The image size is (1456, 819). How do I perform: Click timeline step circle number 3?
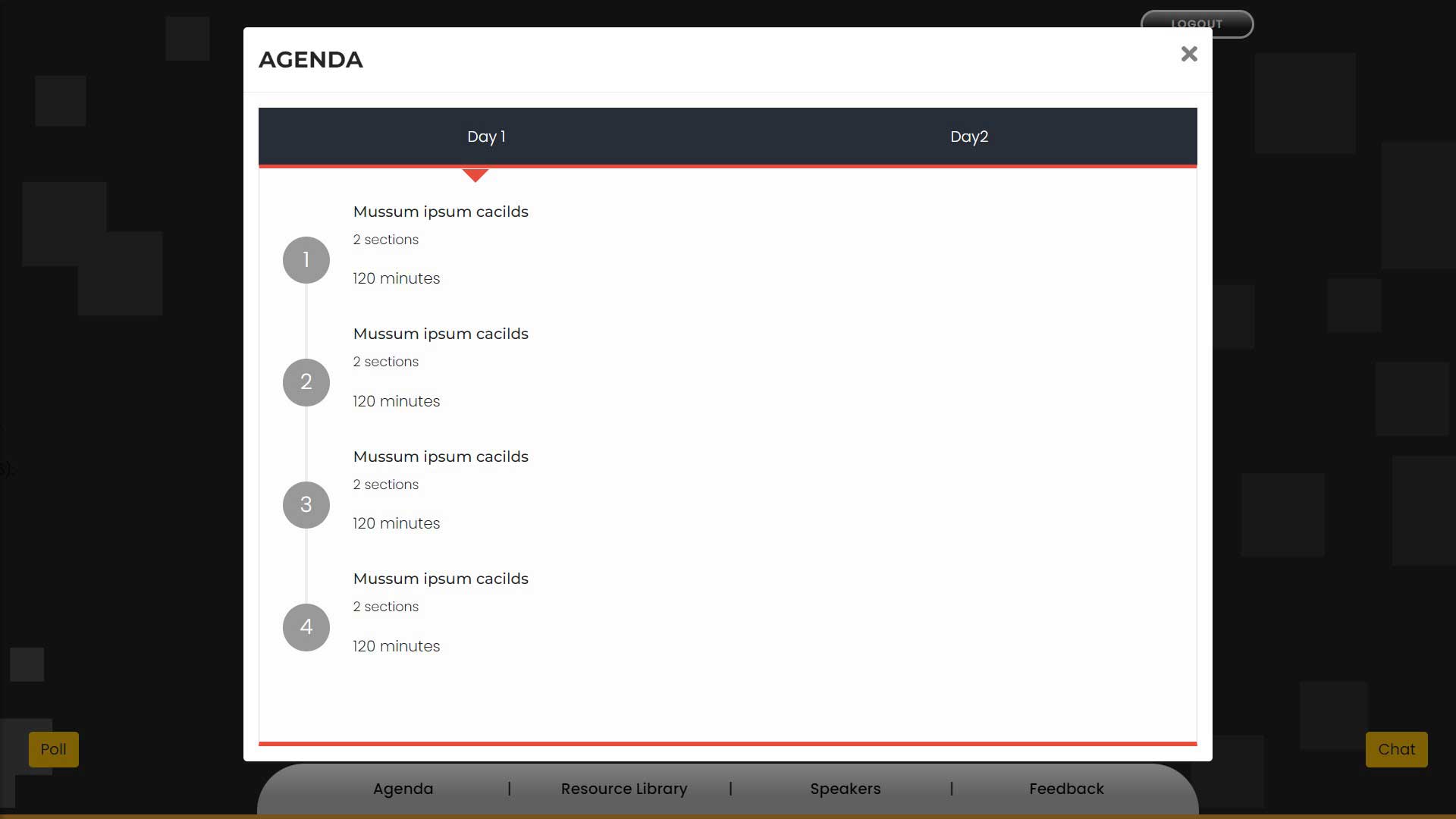306,505
